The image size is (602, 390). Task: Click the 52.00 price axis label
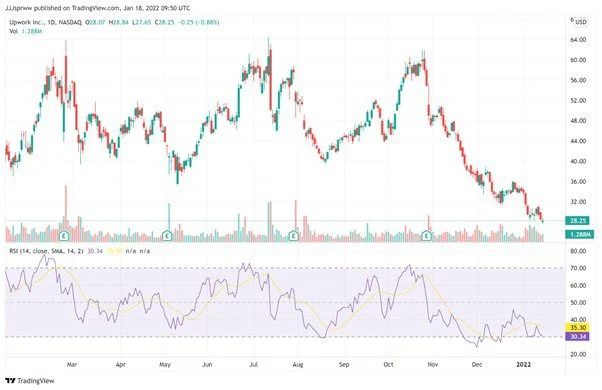coord(579,101)
